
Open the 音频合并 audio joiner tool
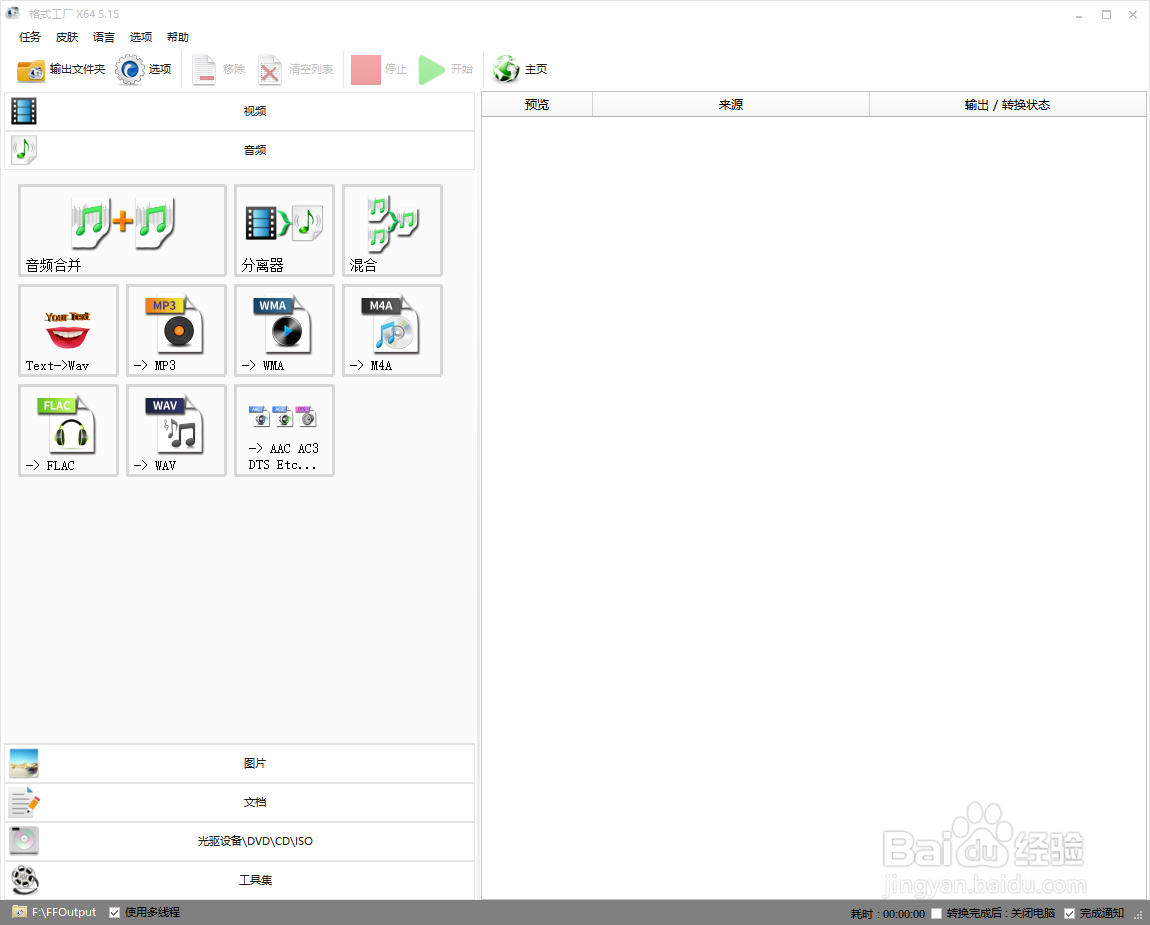(122, 230)
